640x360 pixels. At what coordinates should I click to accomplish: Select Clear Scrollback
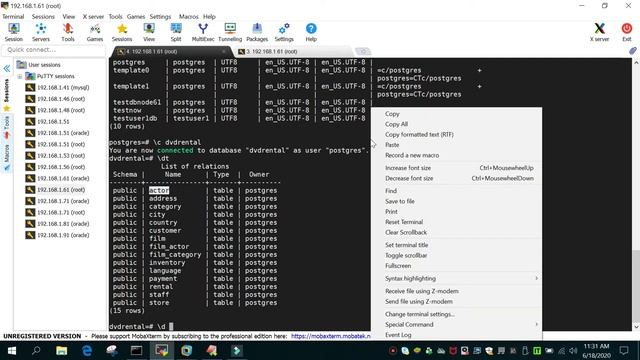click(457, 232)
